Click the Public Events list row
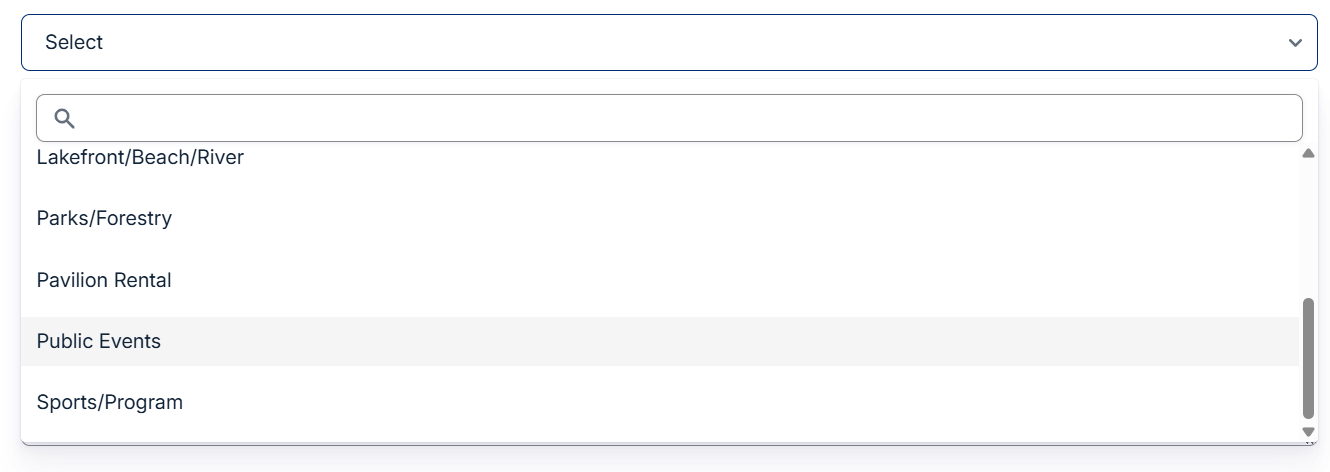The width and height of the screenshot is (1330, 472). [x=658, y=342]
